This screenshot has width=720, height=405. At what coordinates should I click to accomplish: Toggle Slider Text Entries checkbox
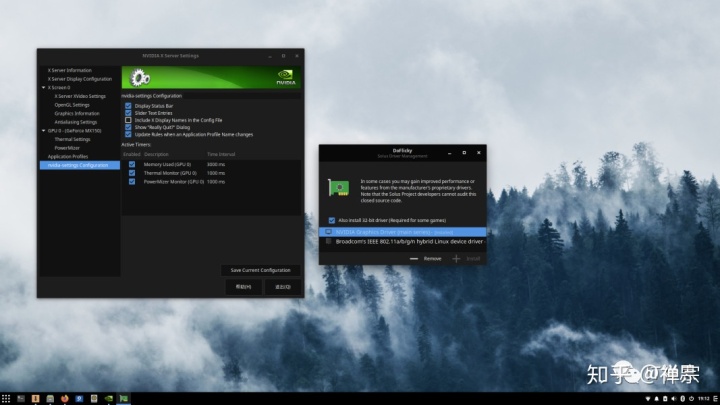coord(128,113)
